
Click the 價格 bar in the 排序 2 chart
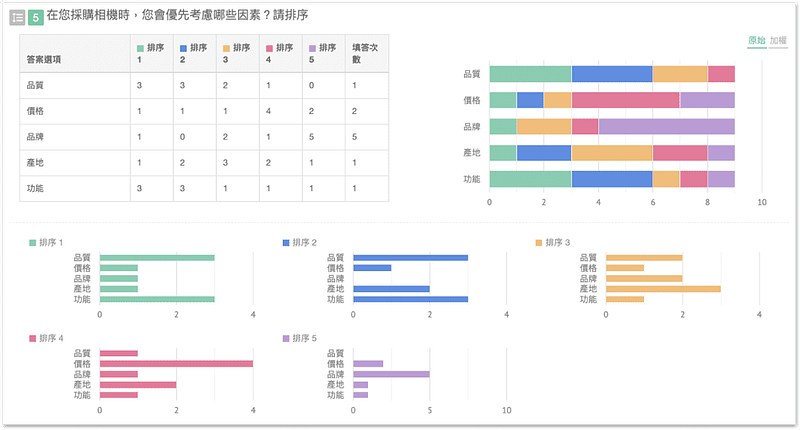(x=372, y=268)
